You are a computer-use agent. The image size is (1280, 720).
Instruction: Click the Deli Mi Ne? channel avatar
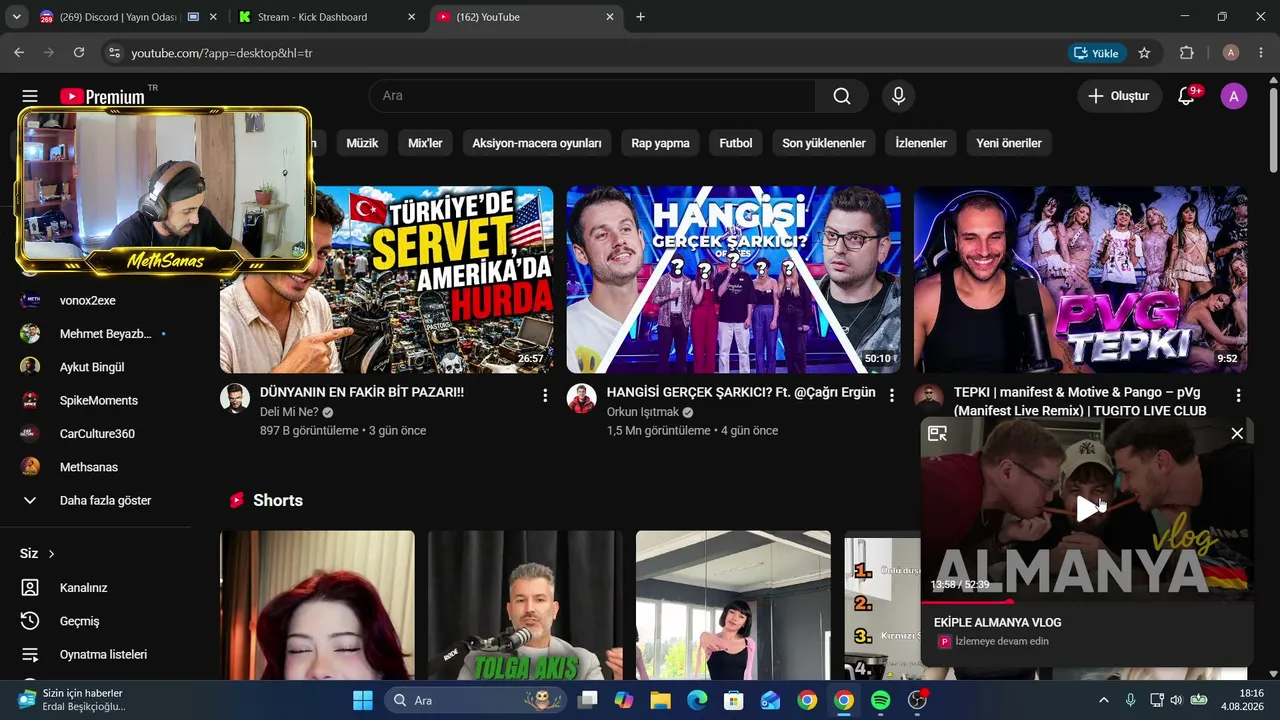pos(235,398)
